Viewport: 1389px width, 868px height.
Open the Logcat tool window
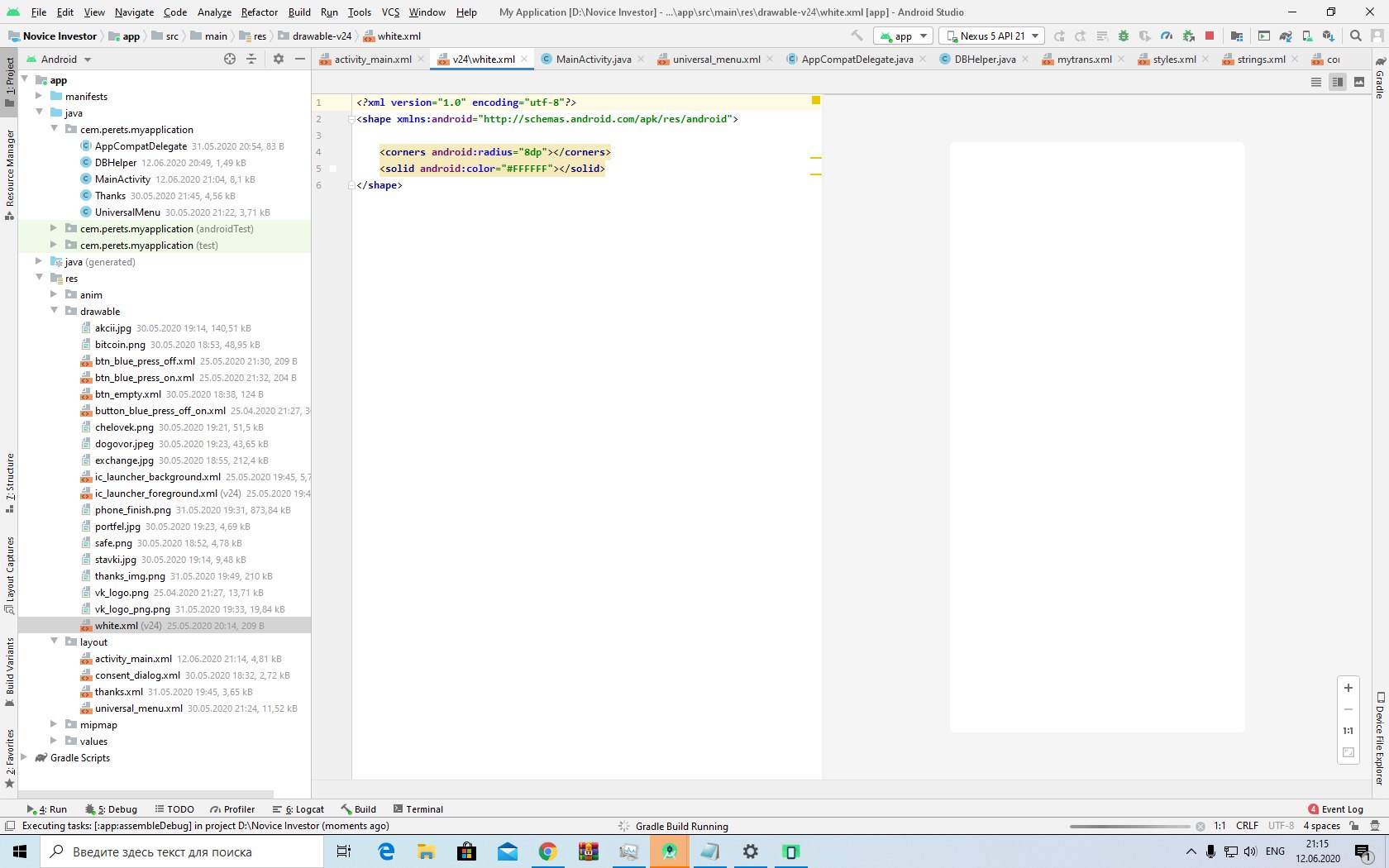[298, 809]
